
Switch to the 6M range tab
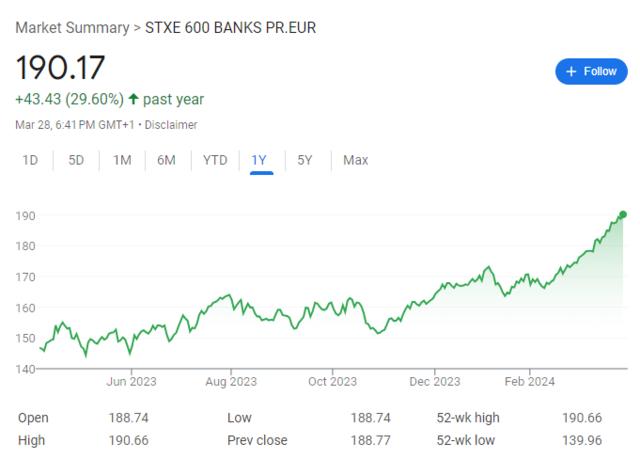coord(167,160)
